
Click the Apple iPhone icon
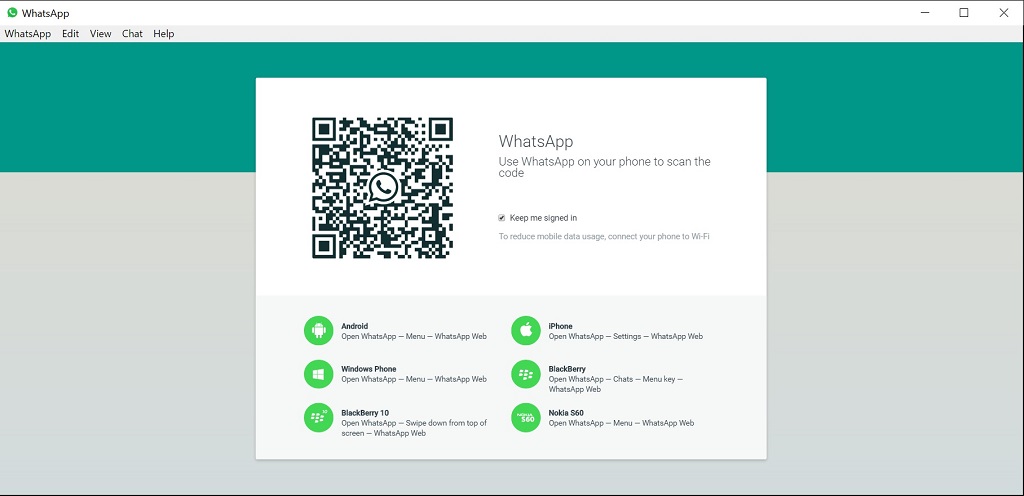tap(526, 330)
